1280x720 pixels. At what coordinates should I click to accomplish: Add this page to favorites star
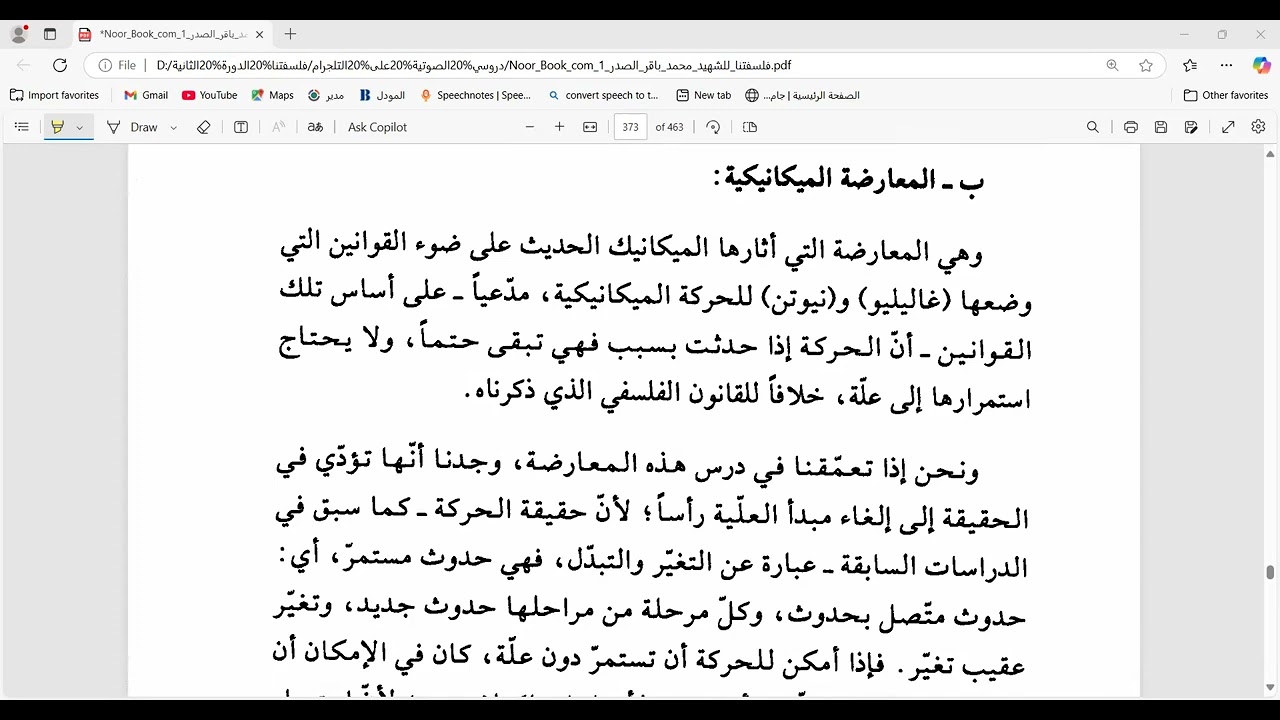click(x=1146, y=65)
